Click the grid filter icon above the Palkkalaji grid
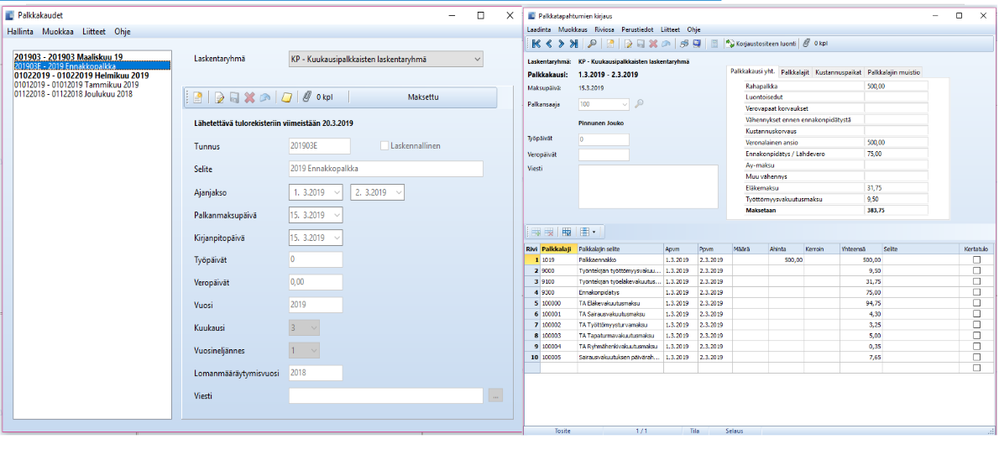The width and height of the screenshot is (999, 450). coord(566,232)
